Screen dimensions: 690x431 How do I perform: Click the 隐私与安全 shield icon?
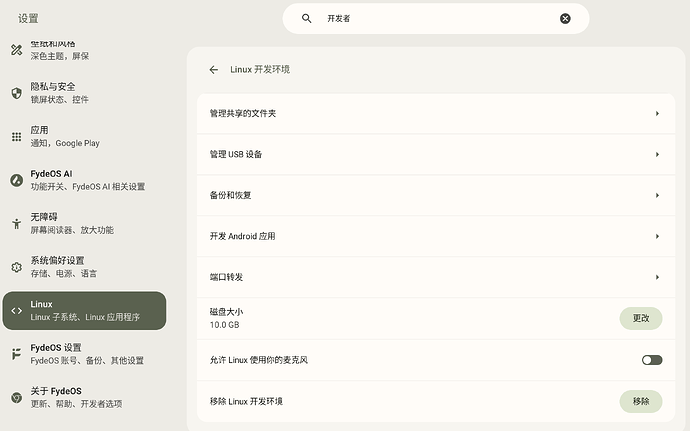(x=17, y=93)
